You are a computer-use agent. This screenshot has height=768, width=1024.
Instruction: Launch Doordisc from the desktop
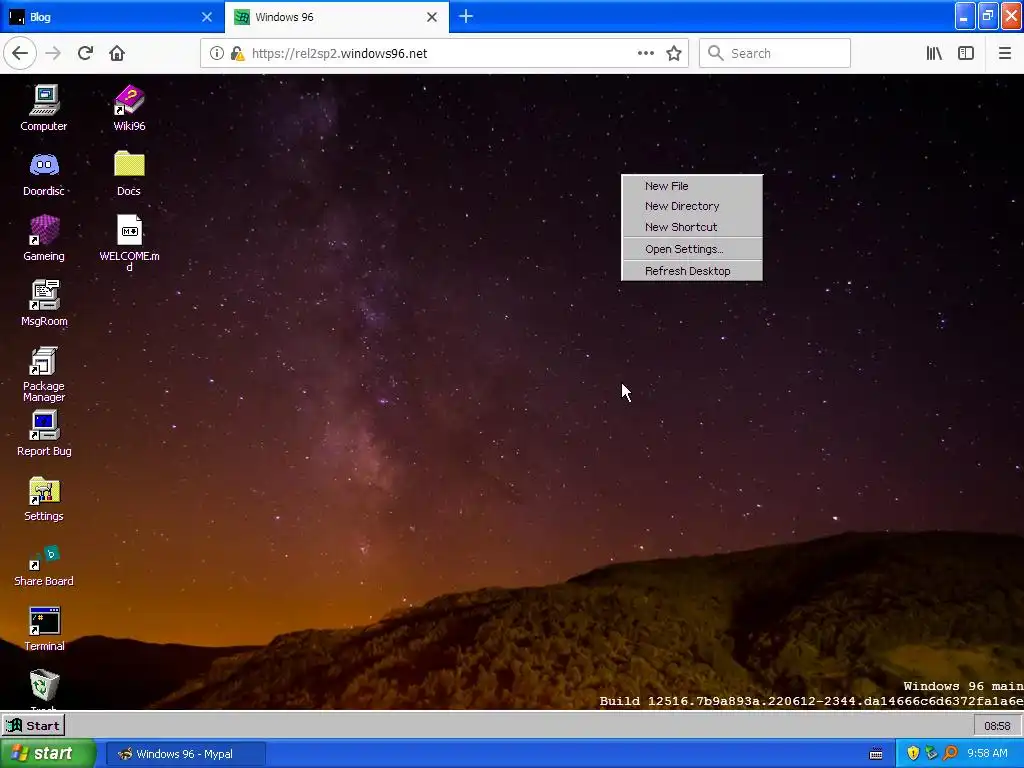(x=44, y=174)
